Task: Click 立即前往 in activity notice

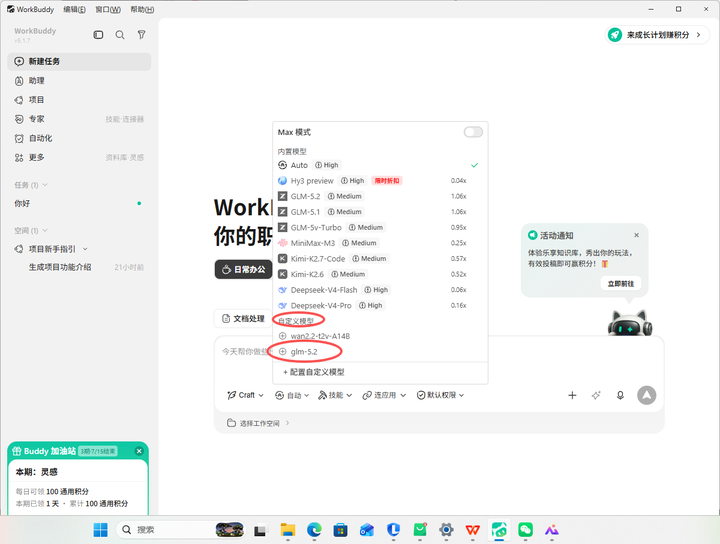Action: tap(621, 284)
